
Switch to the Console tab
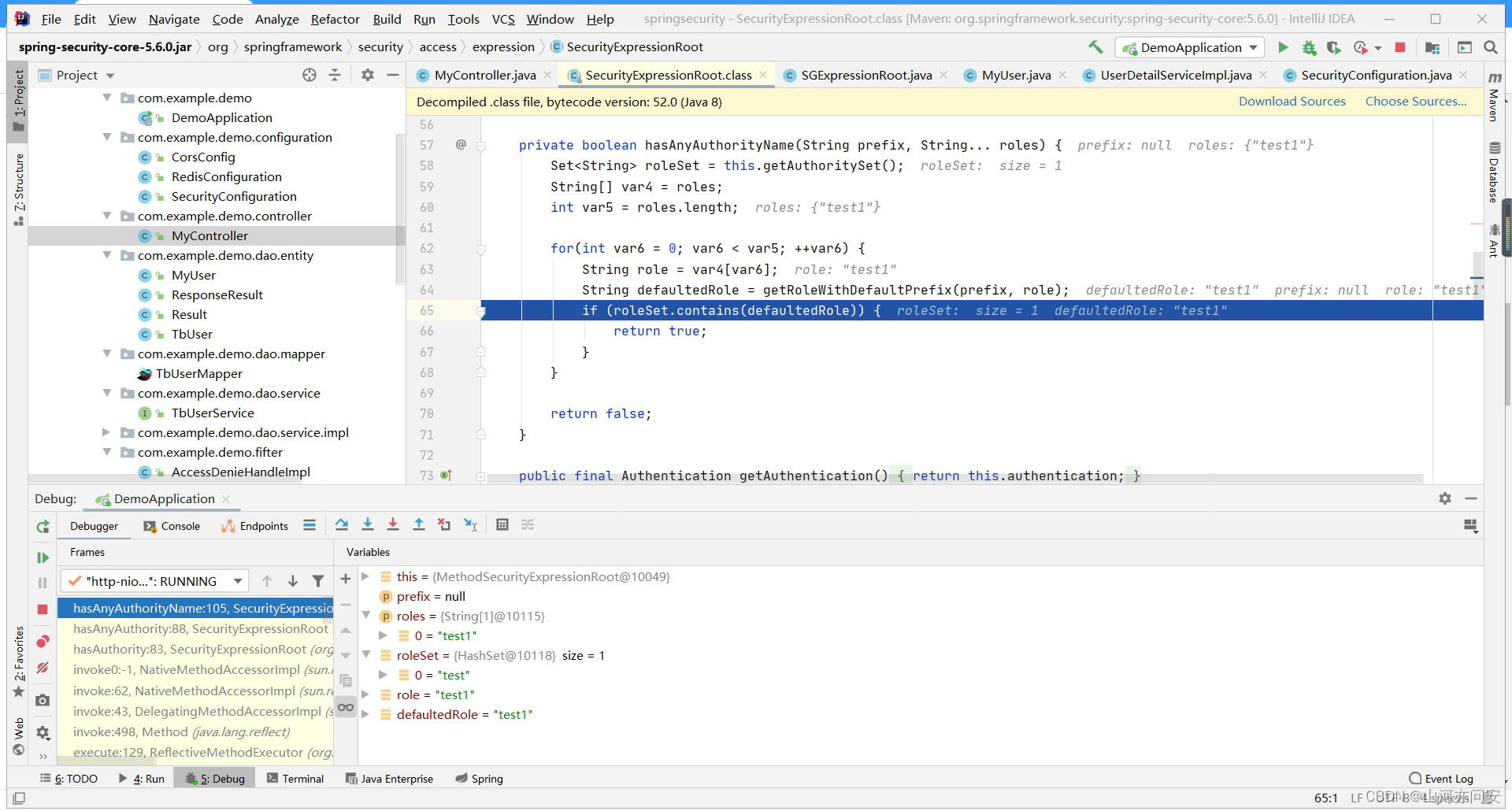coord(172,526)
